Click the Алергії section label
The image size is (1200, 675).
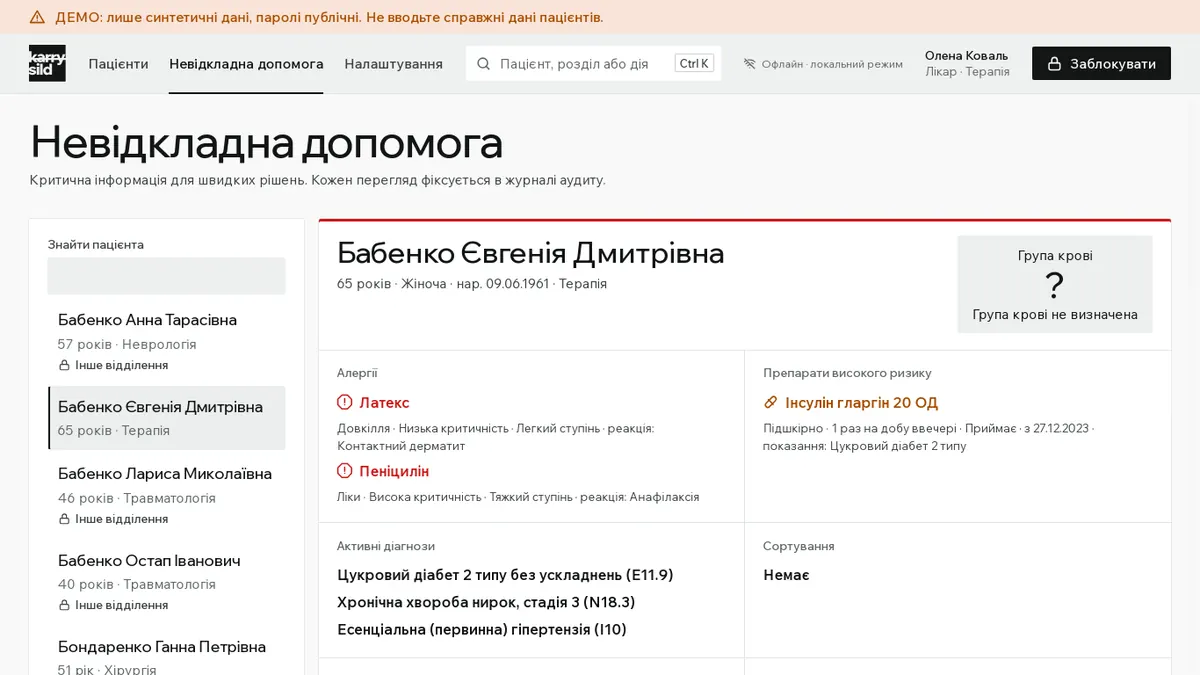(357, 373)
